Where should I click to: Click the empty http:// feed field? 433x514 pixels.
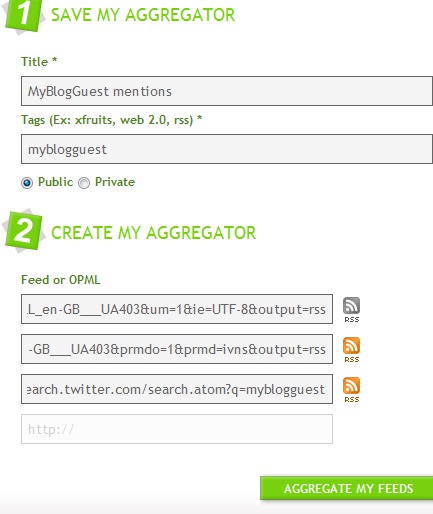[x=177, y=429]
